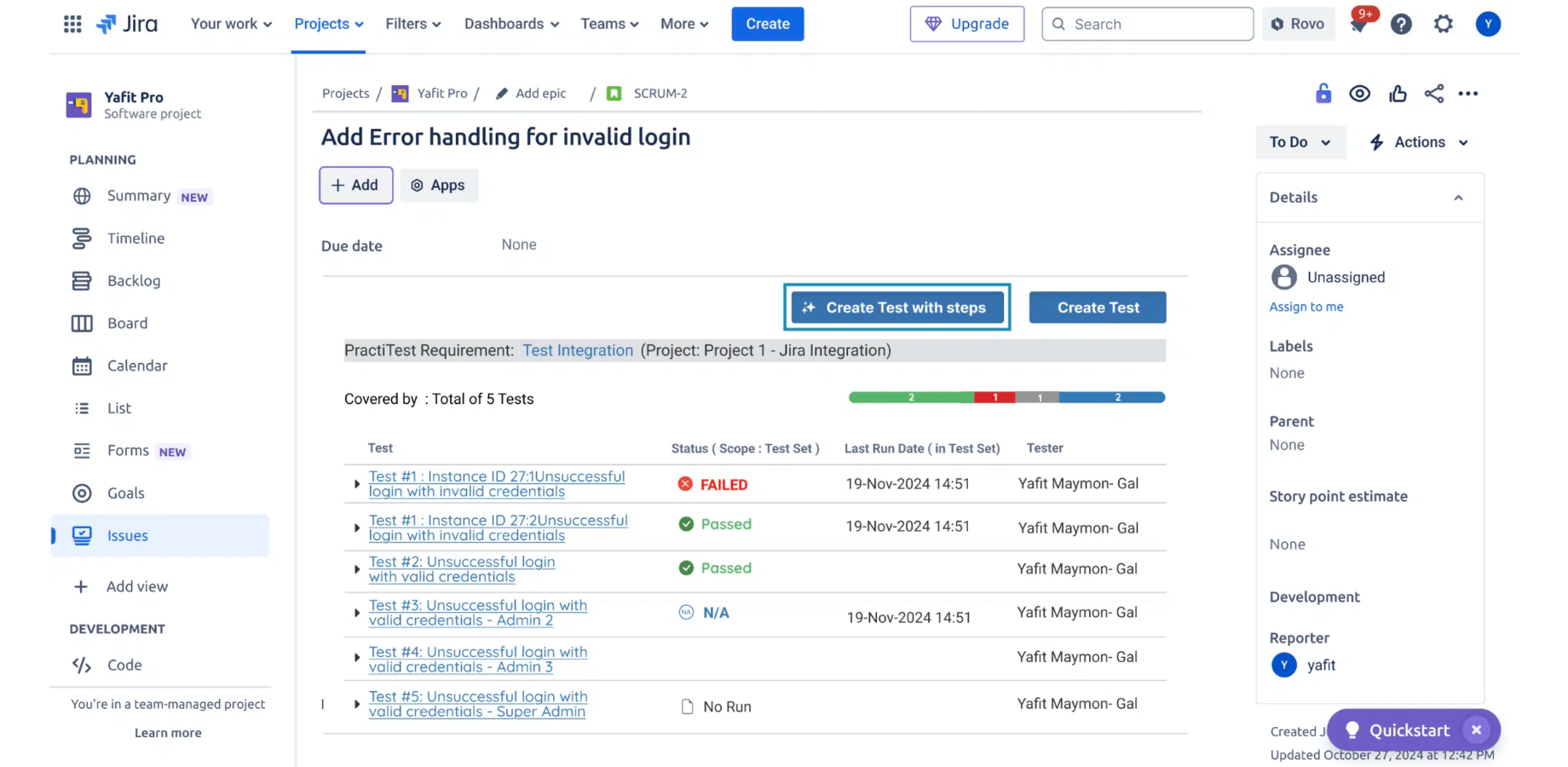Viewport: 1568px width, 767px height.
Task: Share the issue via share icon
Action: [1434, 94]
